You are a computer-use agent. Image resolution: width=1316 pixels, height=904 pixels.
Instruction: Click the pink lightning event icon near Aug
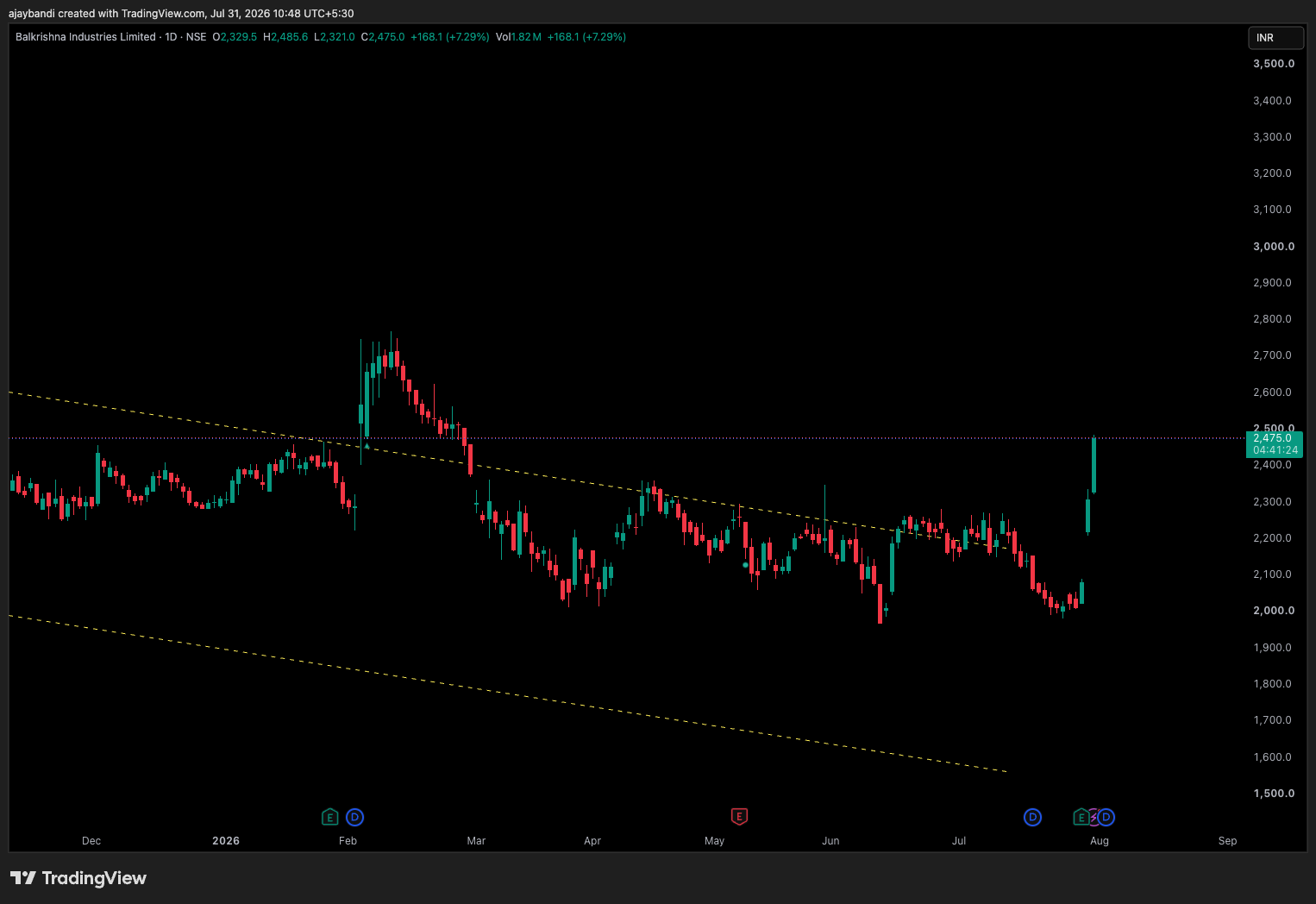click(1094, 816)
